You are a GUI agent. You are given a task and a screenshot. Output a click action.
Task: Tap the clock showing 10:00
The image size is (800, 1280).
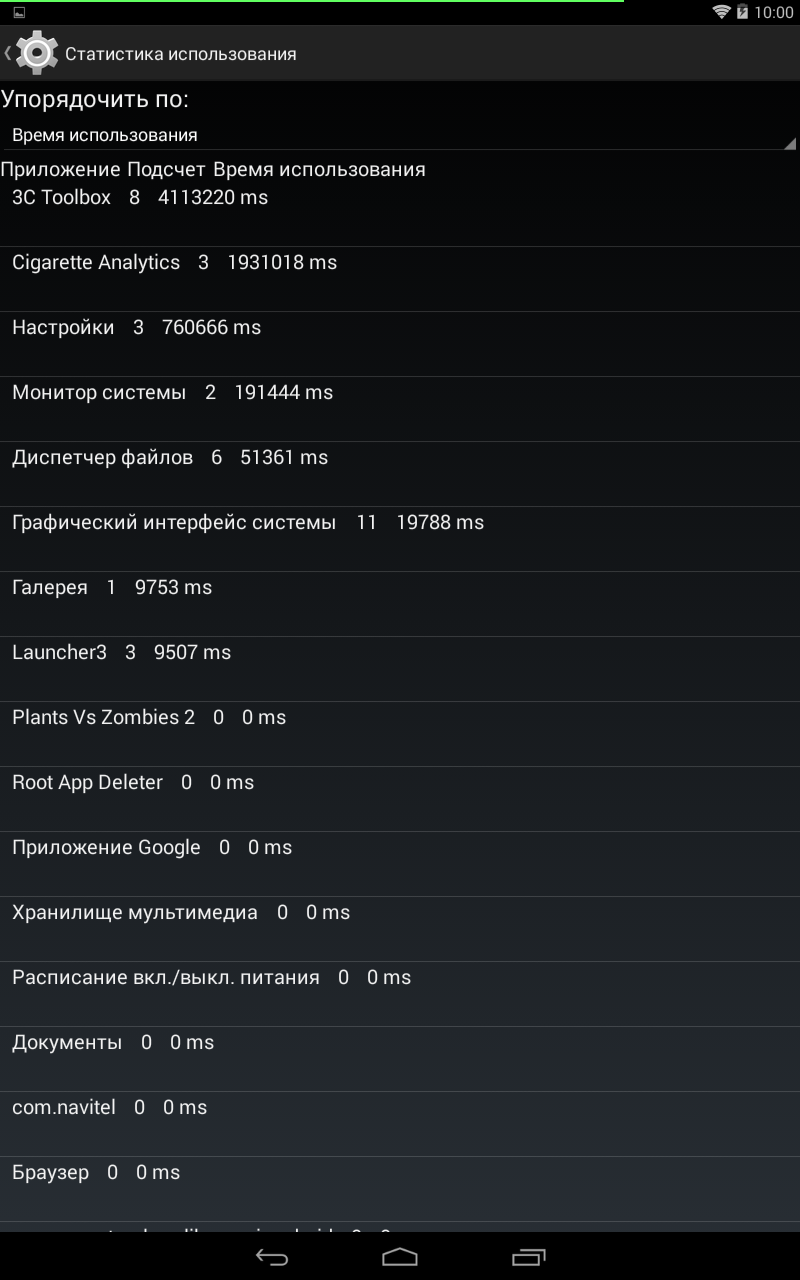pyautogui.click(x=773, y=12)
